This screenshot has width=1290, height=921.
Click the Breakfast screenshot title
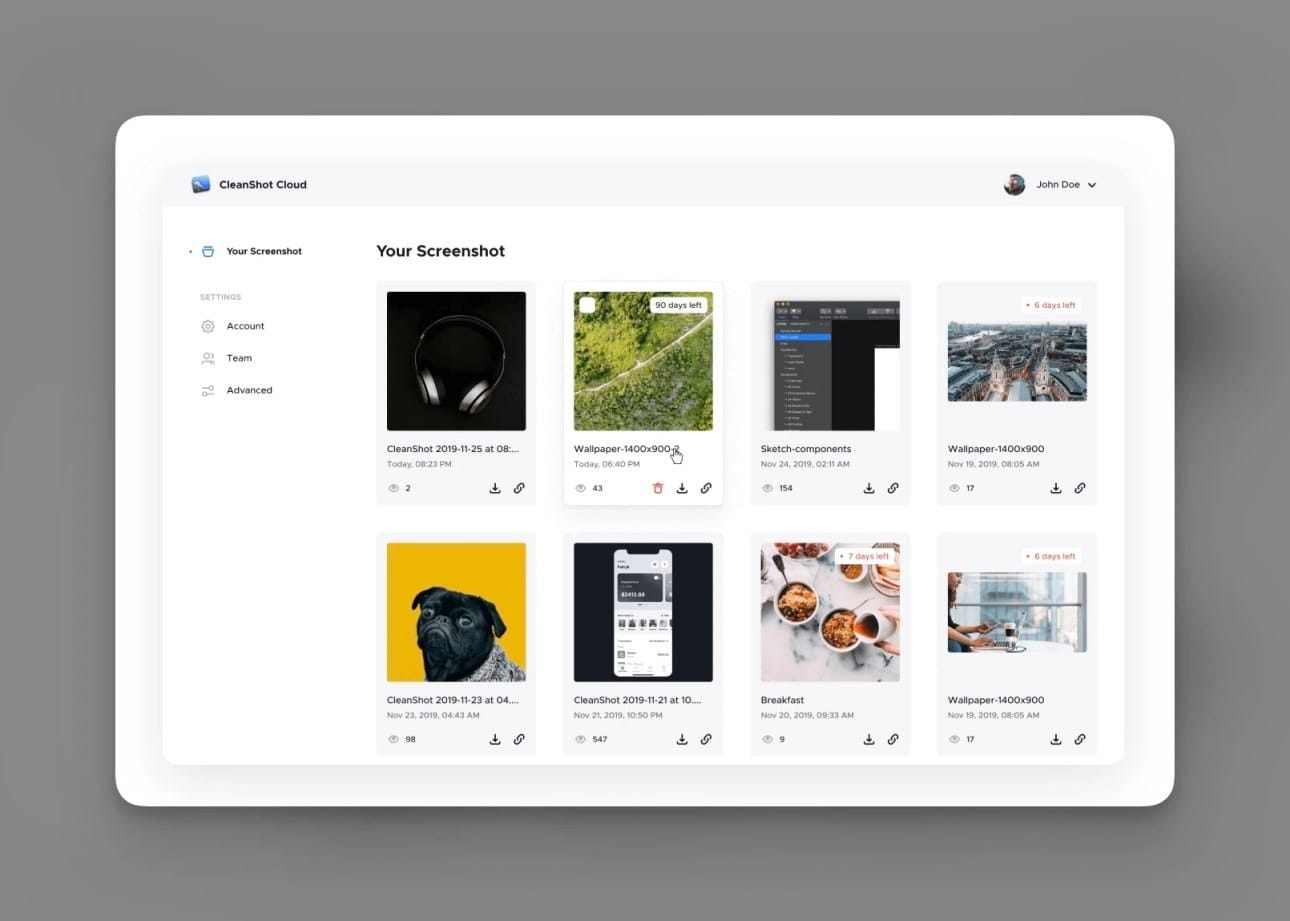782,700
